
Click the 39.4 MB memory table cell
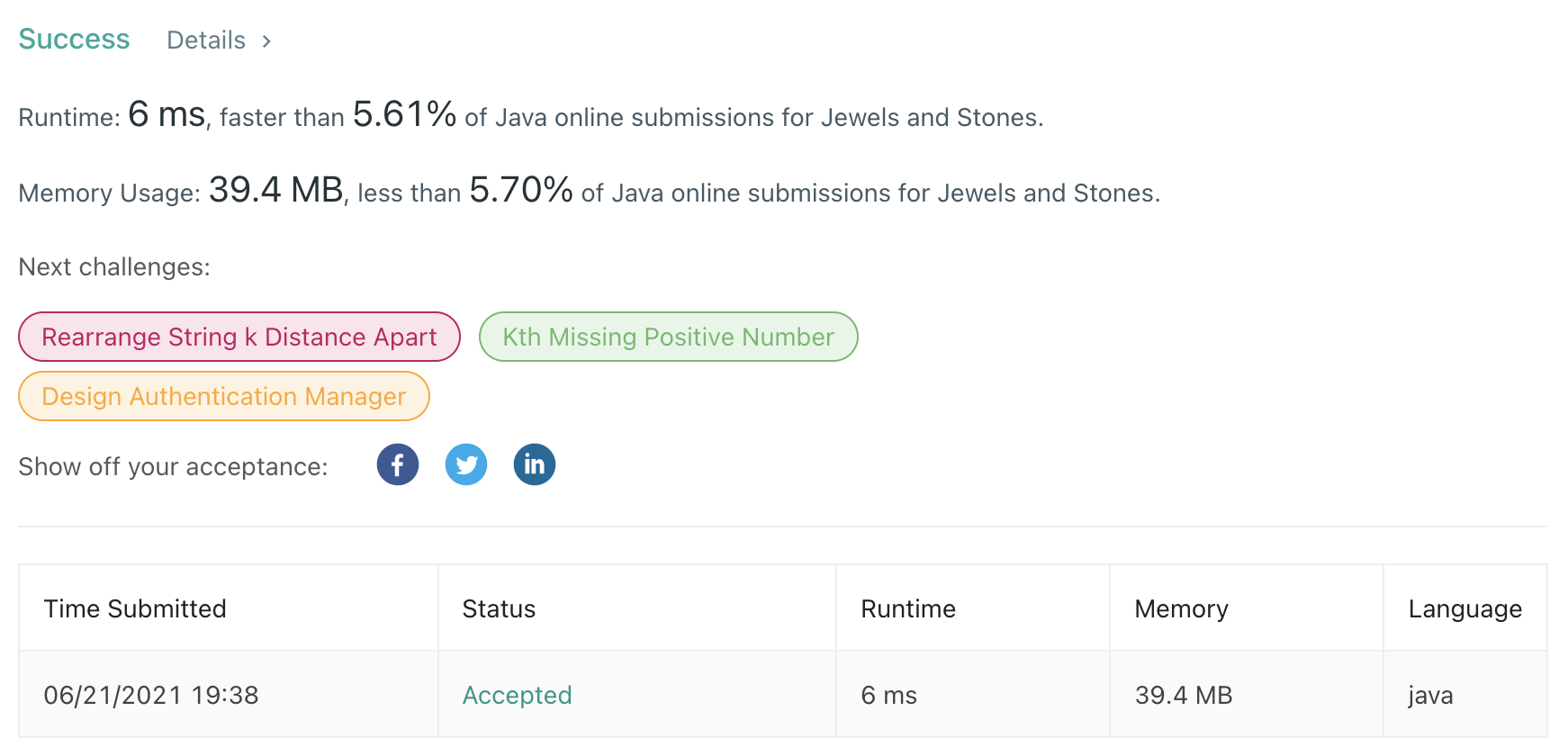pyautogui.click(x=1184, y=695)
